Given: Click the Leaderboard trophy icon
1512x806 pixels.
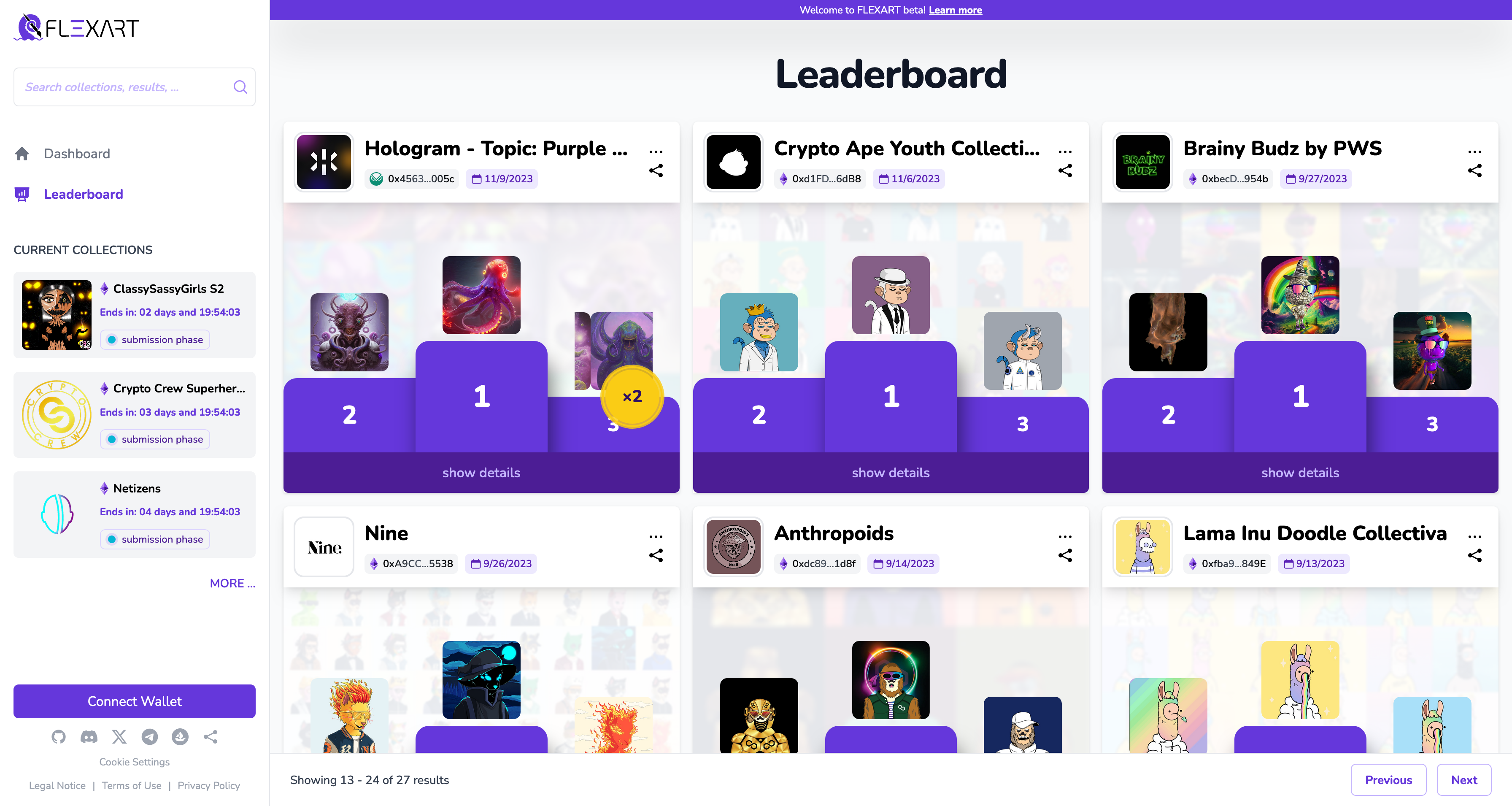Looking at the screenshot, I should pos(22,194).
